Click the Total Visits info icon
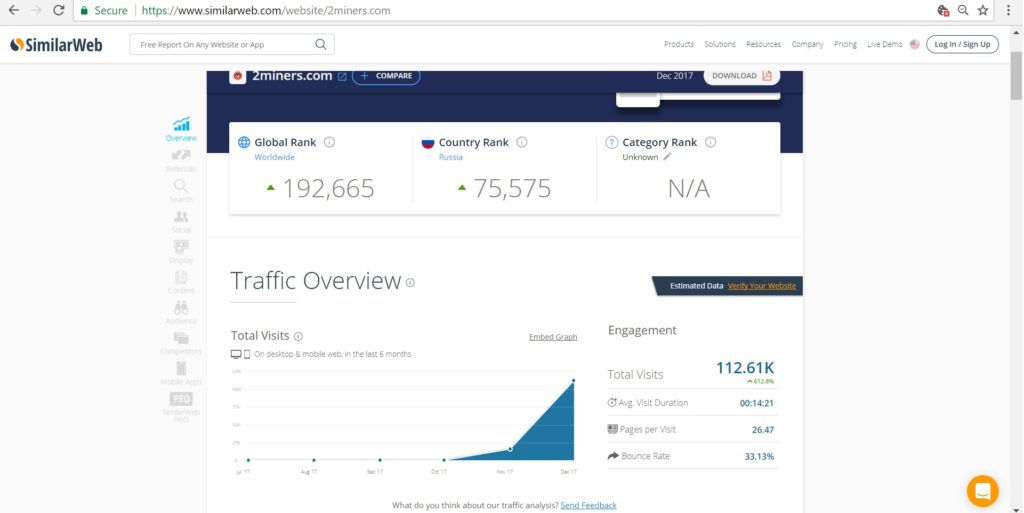Viewport: 1024px width, 513px height. coord(298,337)
